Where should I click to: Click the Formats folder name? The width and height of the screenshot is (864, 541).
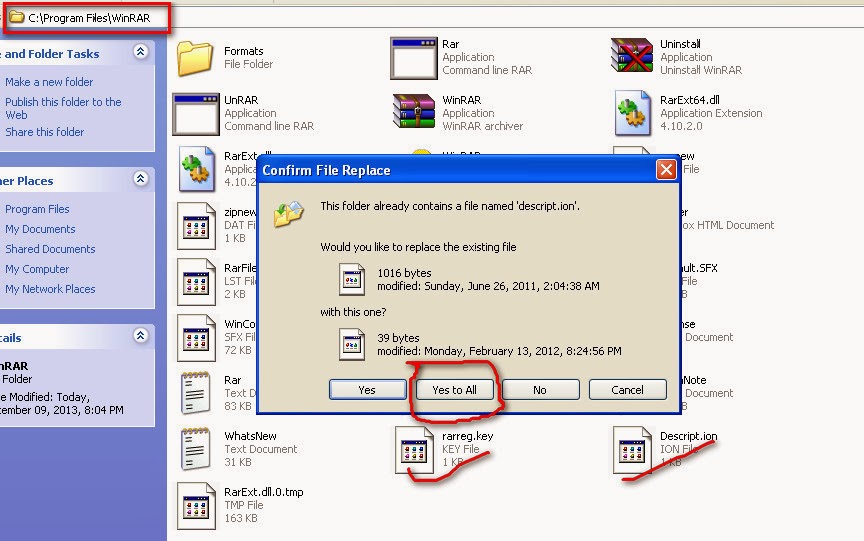244,51
